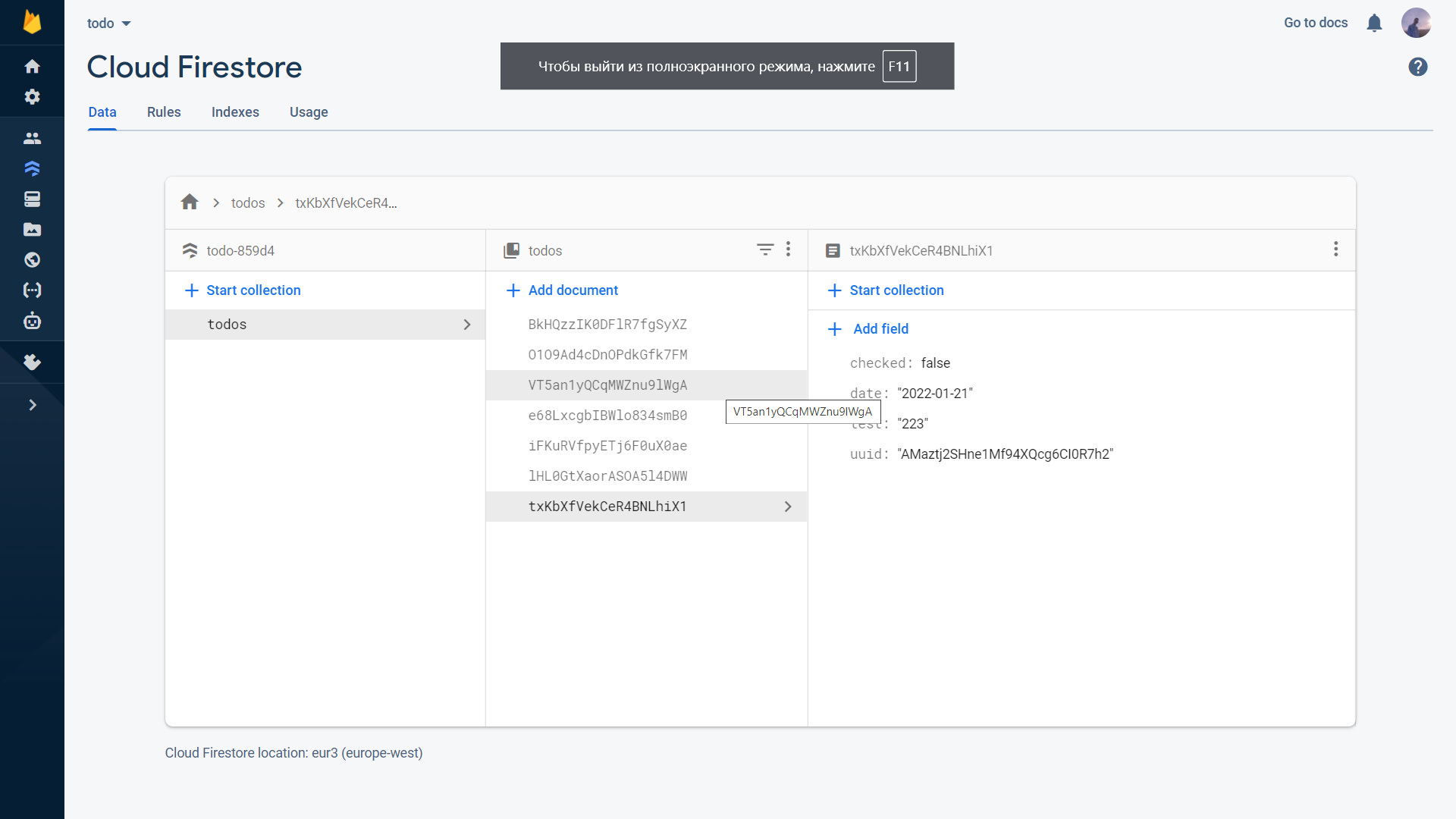Screen dimensions: 1456x819
Task: Open Functions from sidebar
Action: [32, 290]
